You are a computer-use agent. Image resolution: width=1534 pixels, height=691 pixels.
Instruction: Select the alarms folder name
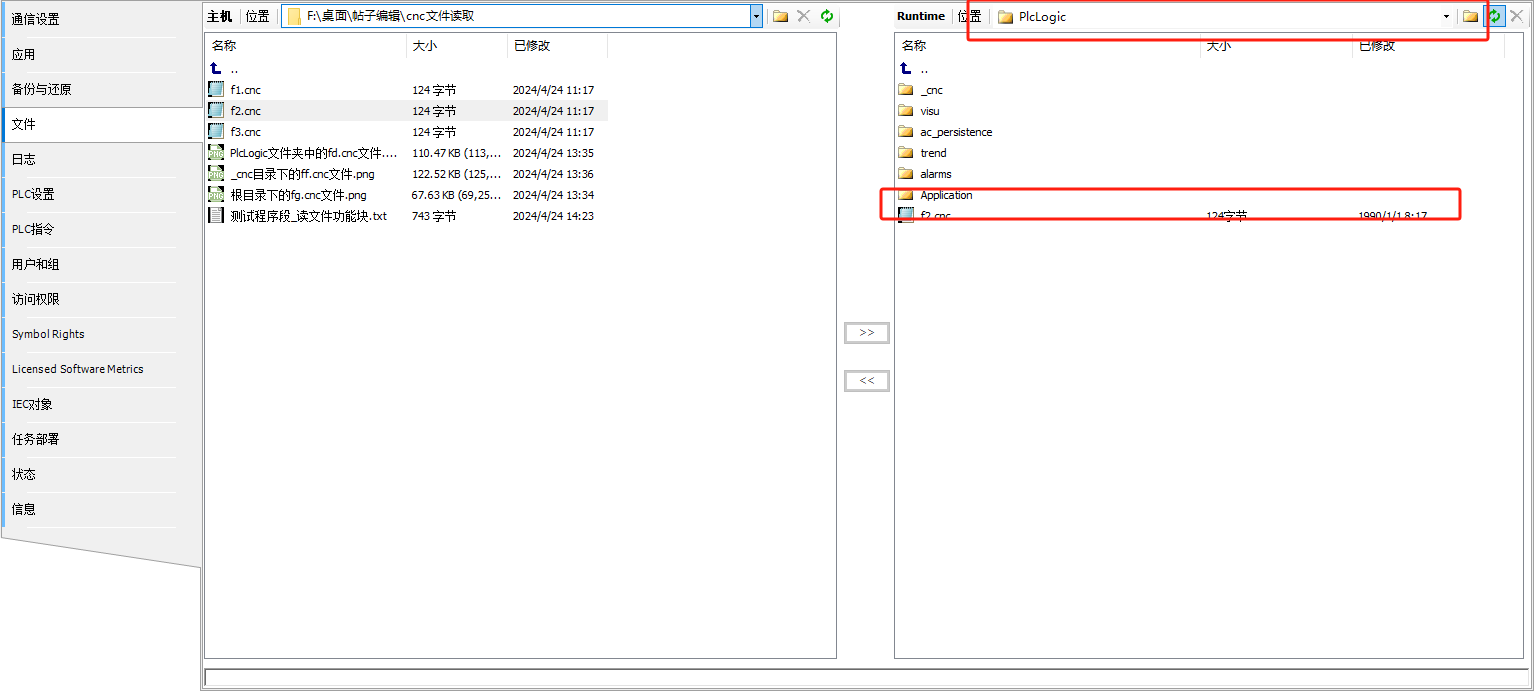pos(936,174)
